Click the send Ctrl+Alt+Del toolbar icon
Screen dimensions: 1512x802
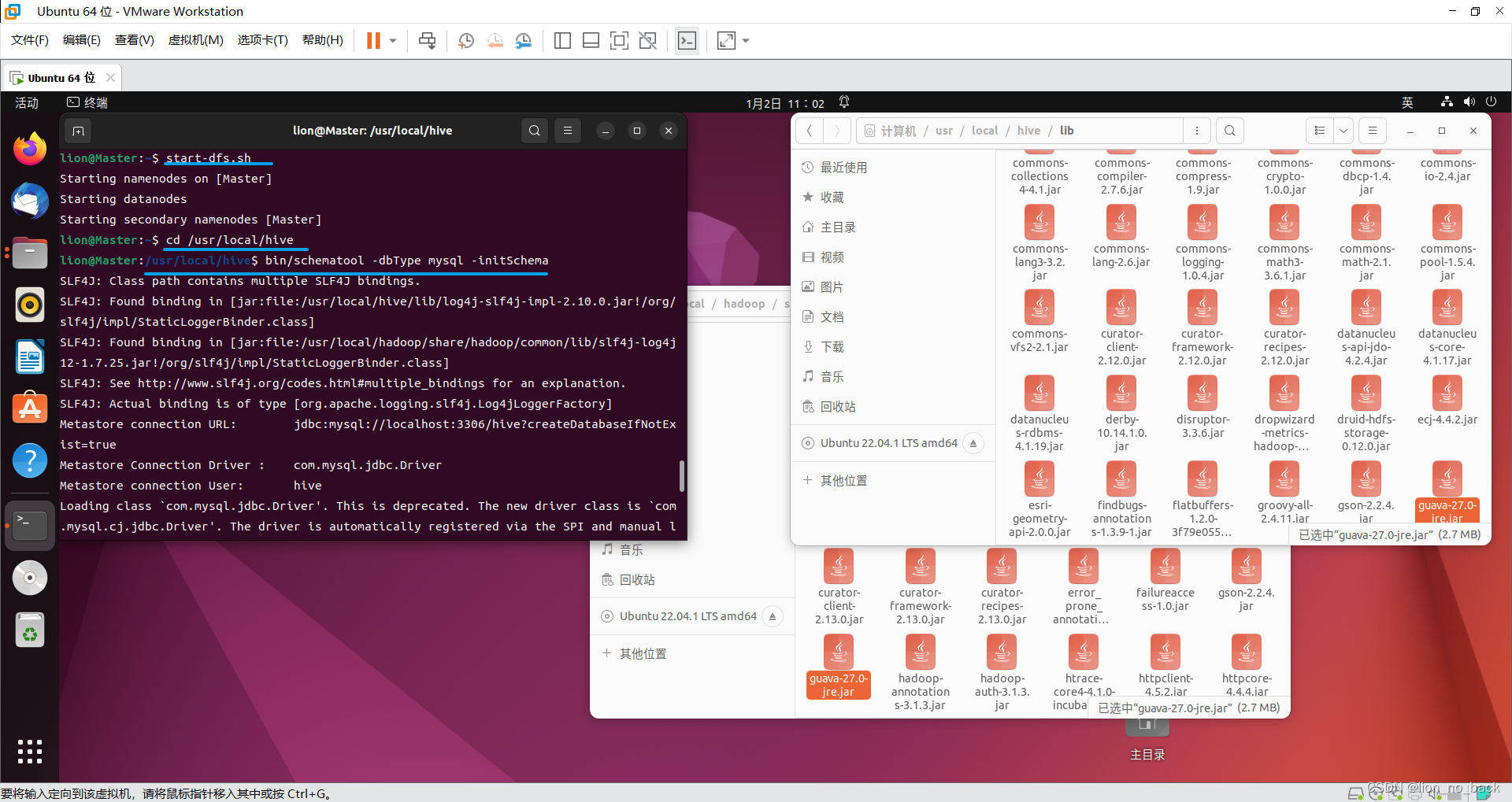point(428,40)
